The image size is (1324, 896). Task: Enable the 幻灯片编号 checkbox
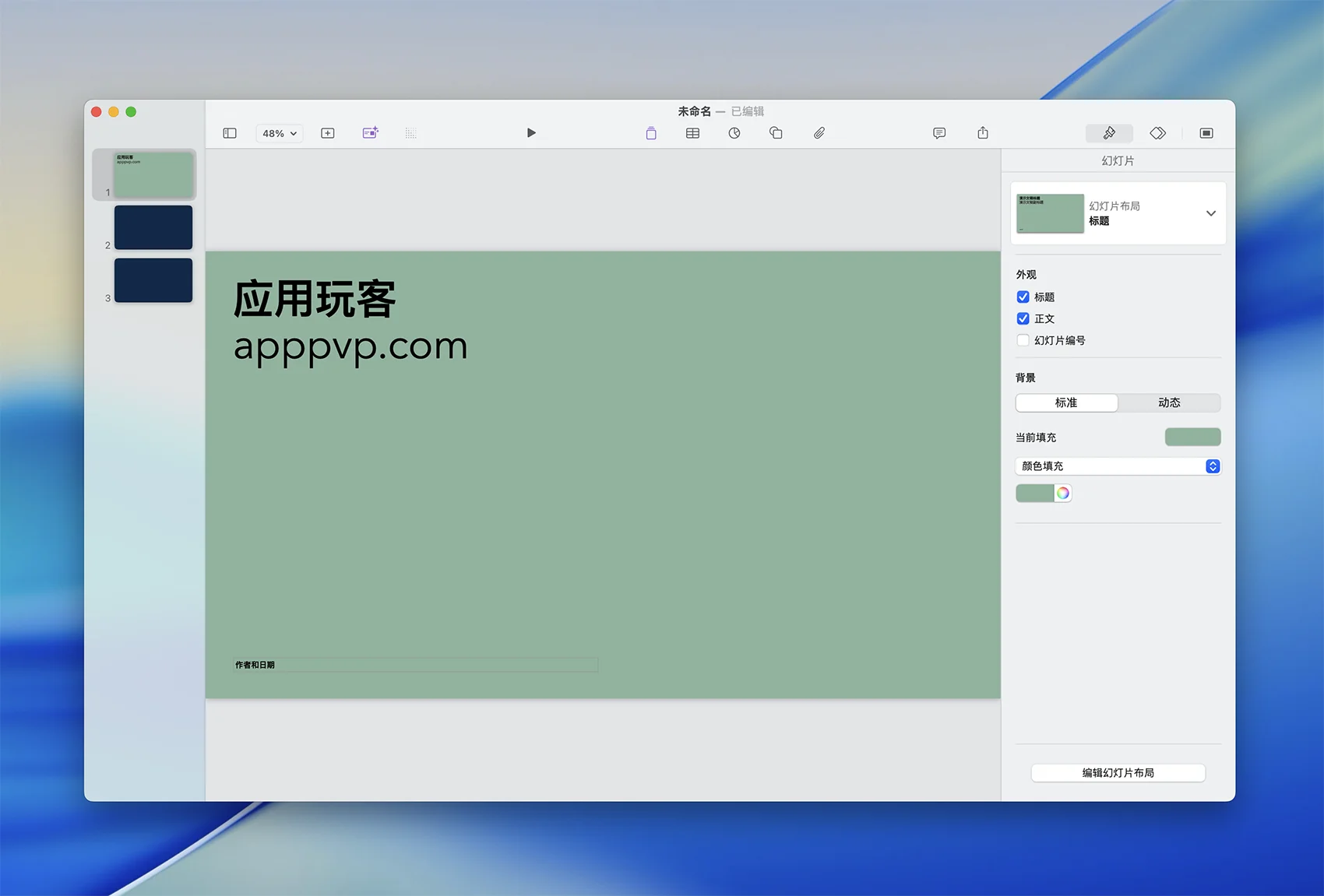1023,340
